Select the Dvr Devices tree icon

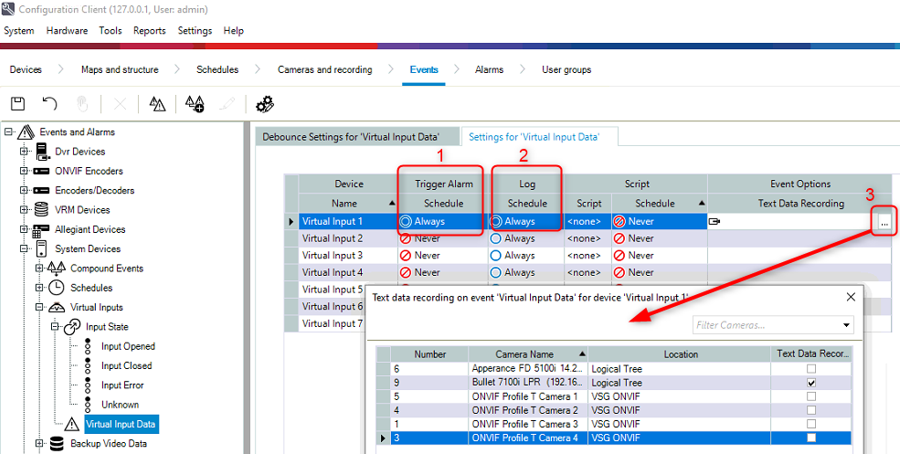(x=43, y=151)
